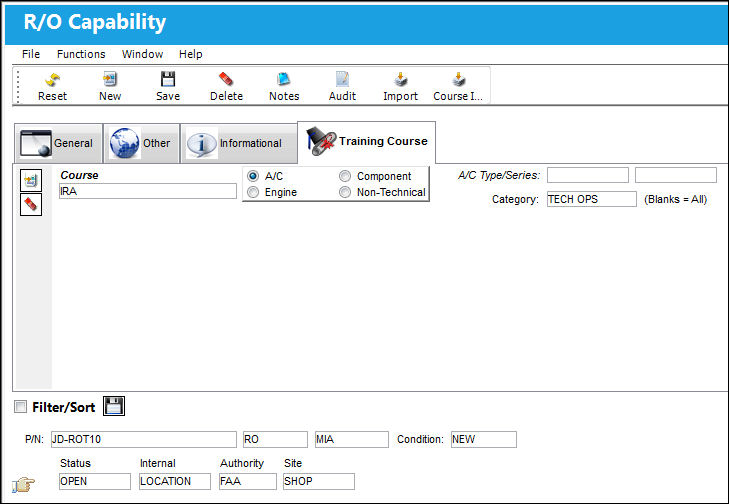Click the (Blanks = All) hint text

point(676,199)
